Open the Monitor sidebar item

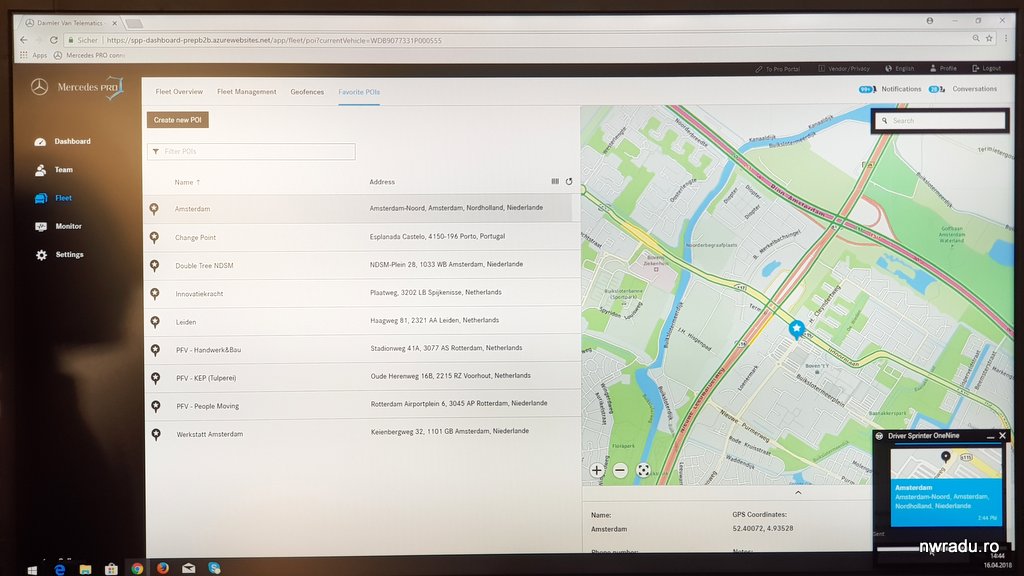(x=58, y=227)
